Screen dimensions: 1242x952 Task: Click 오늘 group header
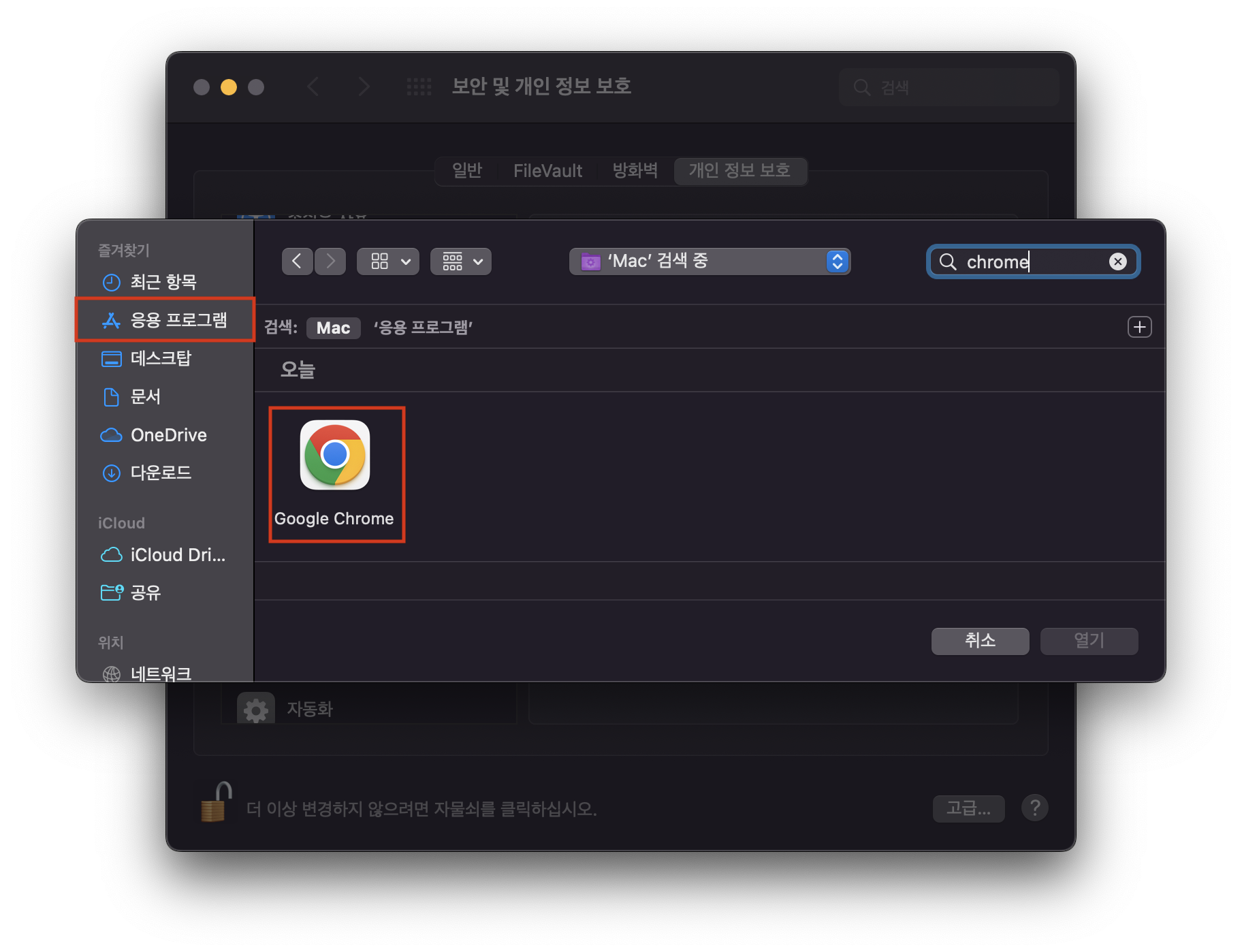298,370
